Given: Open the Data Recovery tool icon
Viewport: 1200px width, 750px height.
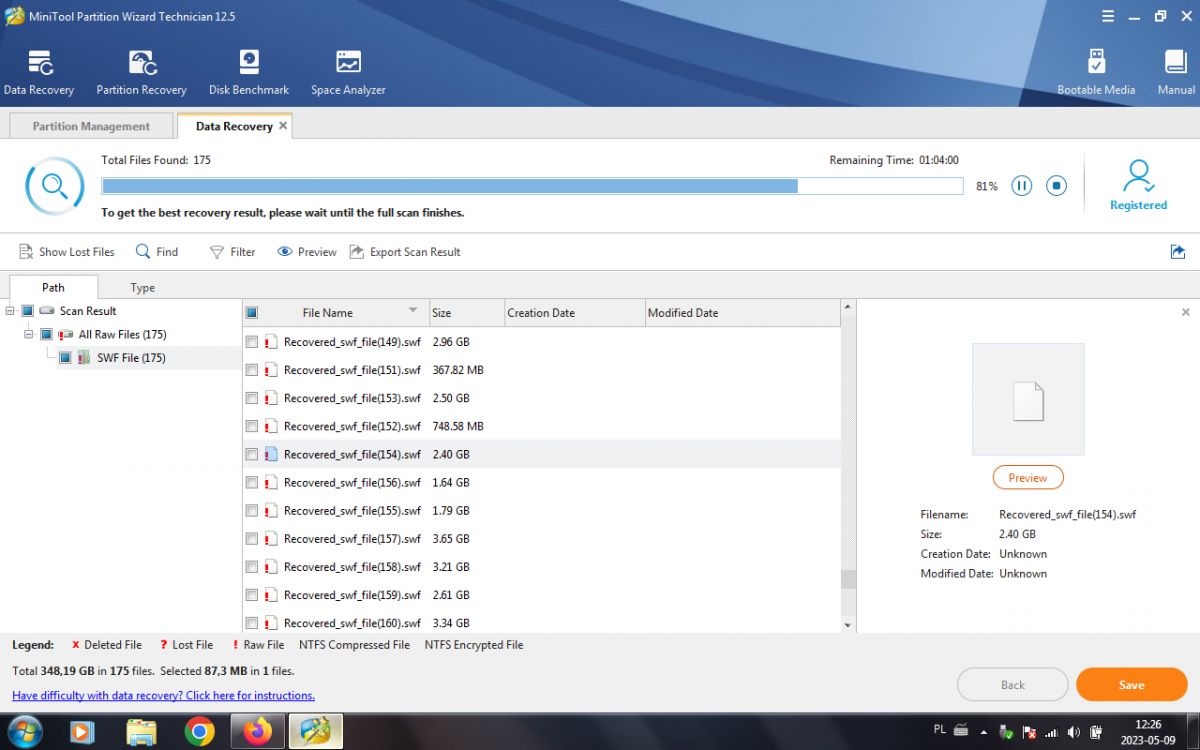Looking at the screenshot, I should coord(39,63).
